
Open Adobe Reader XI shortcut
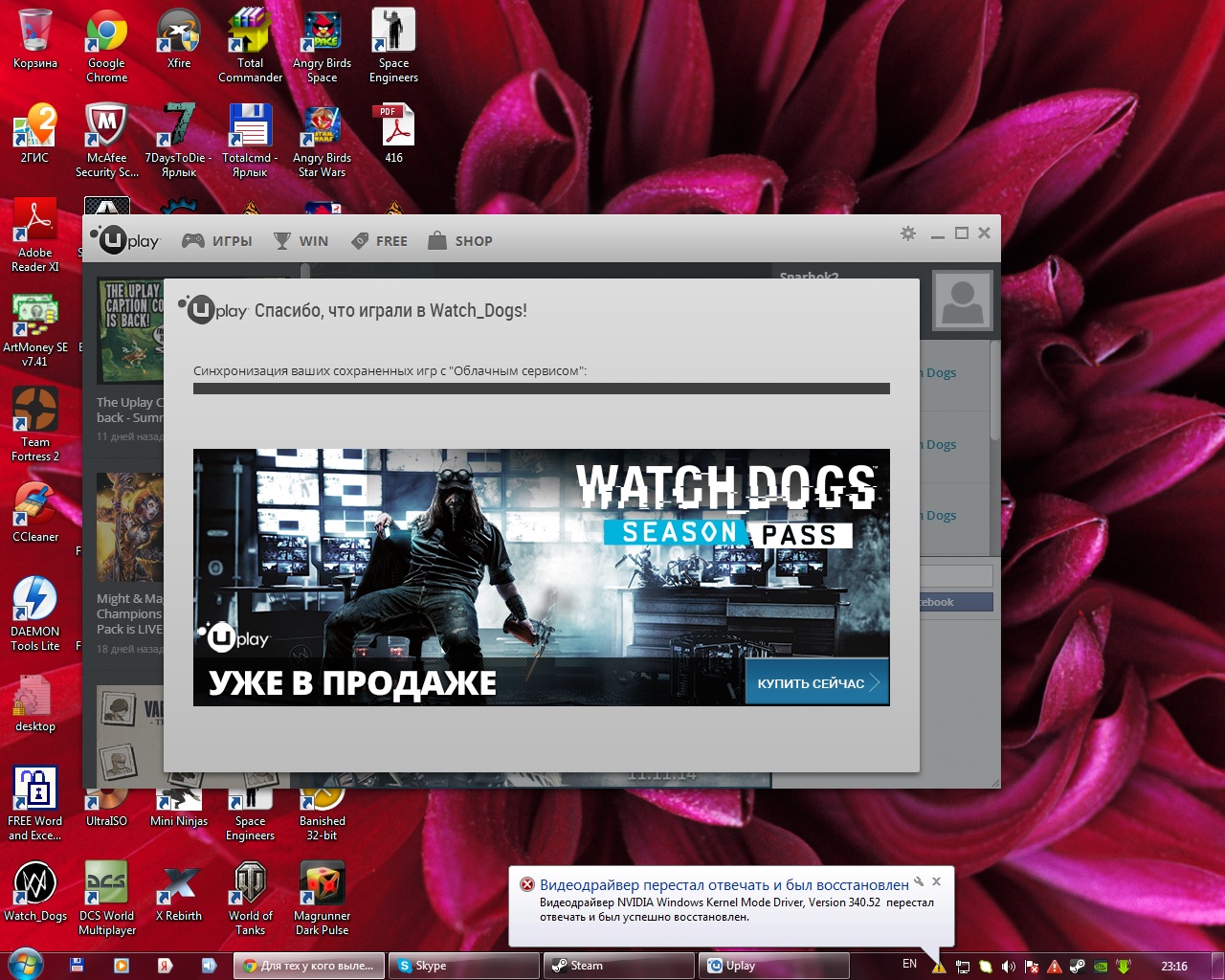[x=35, y=234]
